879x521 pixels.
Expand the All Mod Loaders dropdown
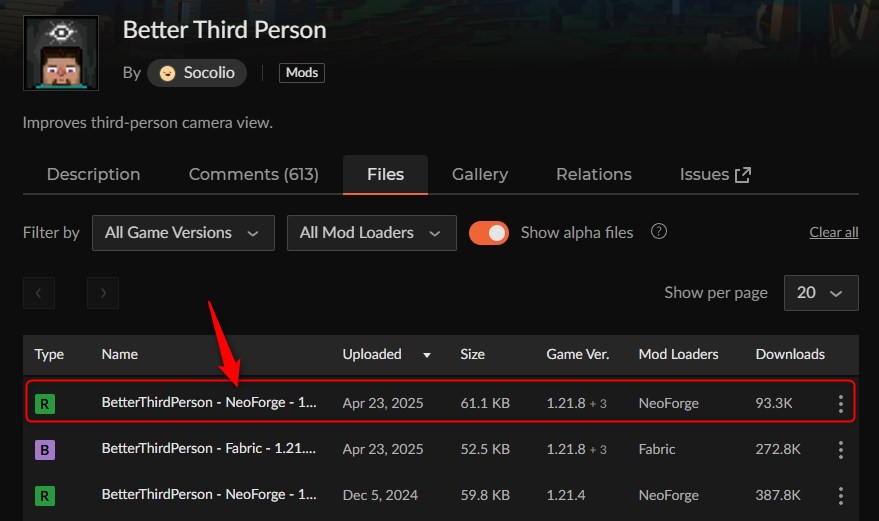[x=372, y=233]
